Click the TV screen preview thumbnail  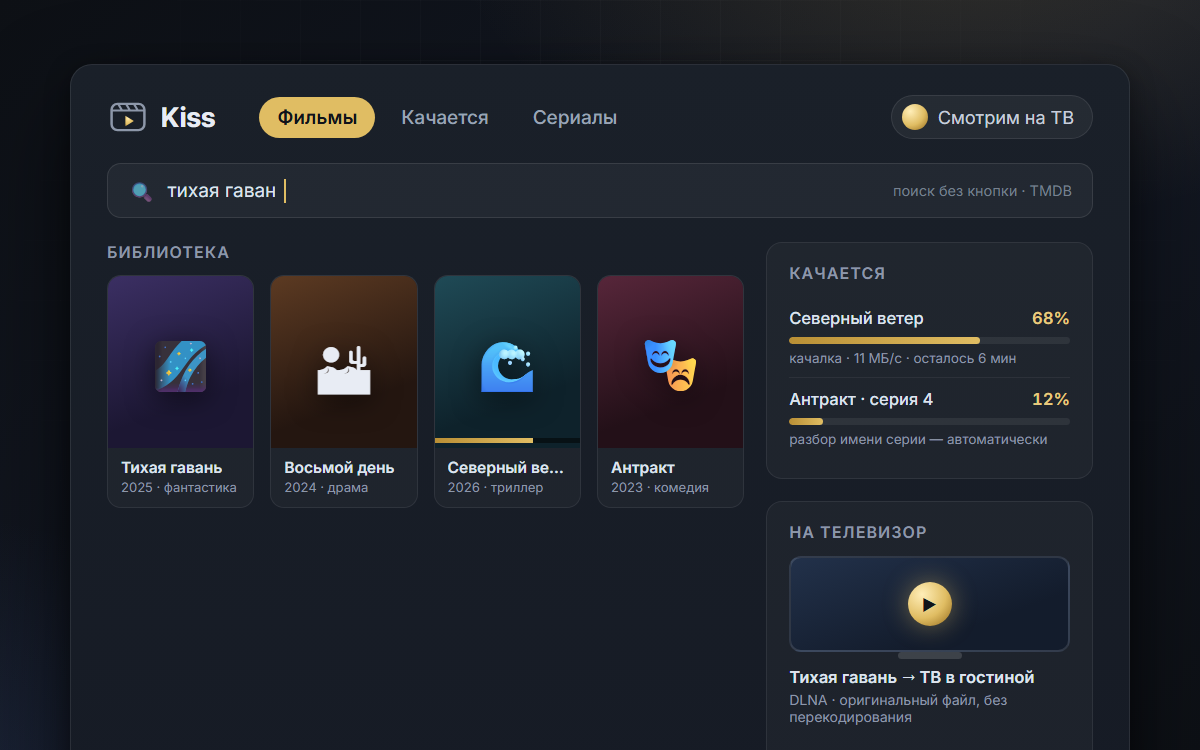929,604
